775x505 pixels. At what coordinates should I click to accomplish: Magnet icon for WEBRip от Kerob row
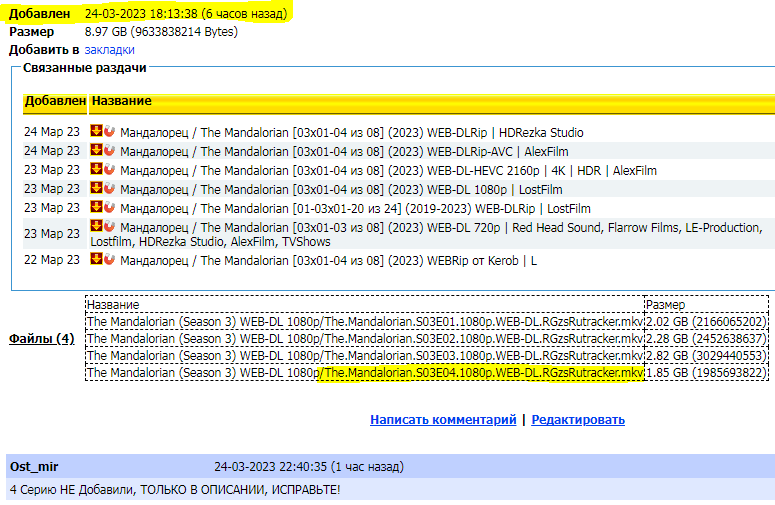coord(109,258)
